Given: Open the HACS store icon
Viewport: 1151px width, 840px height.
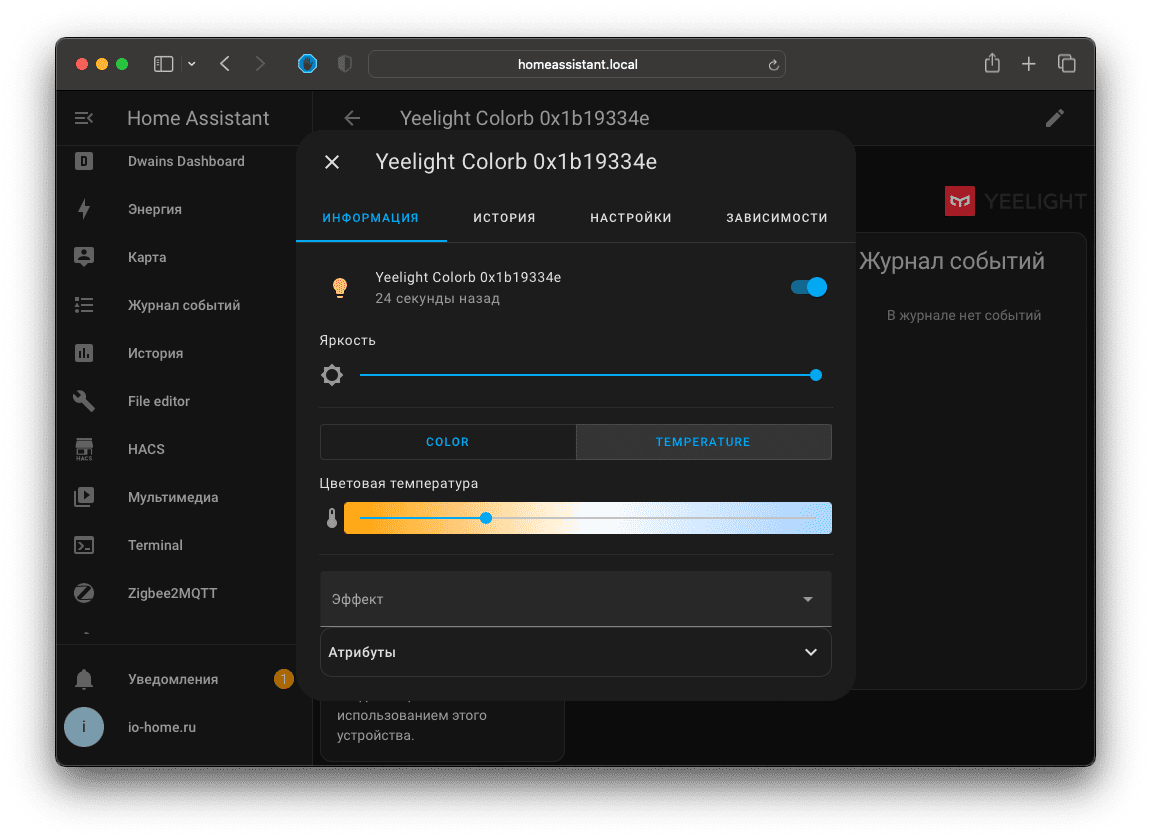Looking at the screenshot, I should [84, 449].
